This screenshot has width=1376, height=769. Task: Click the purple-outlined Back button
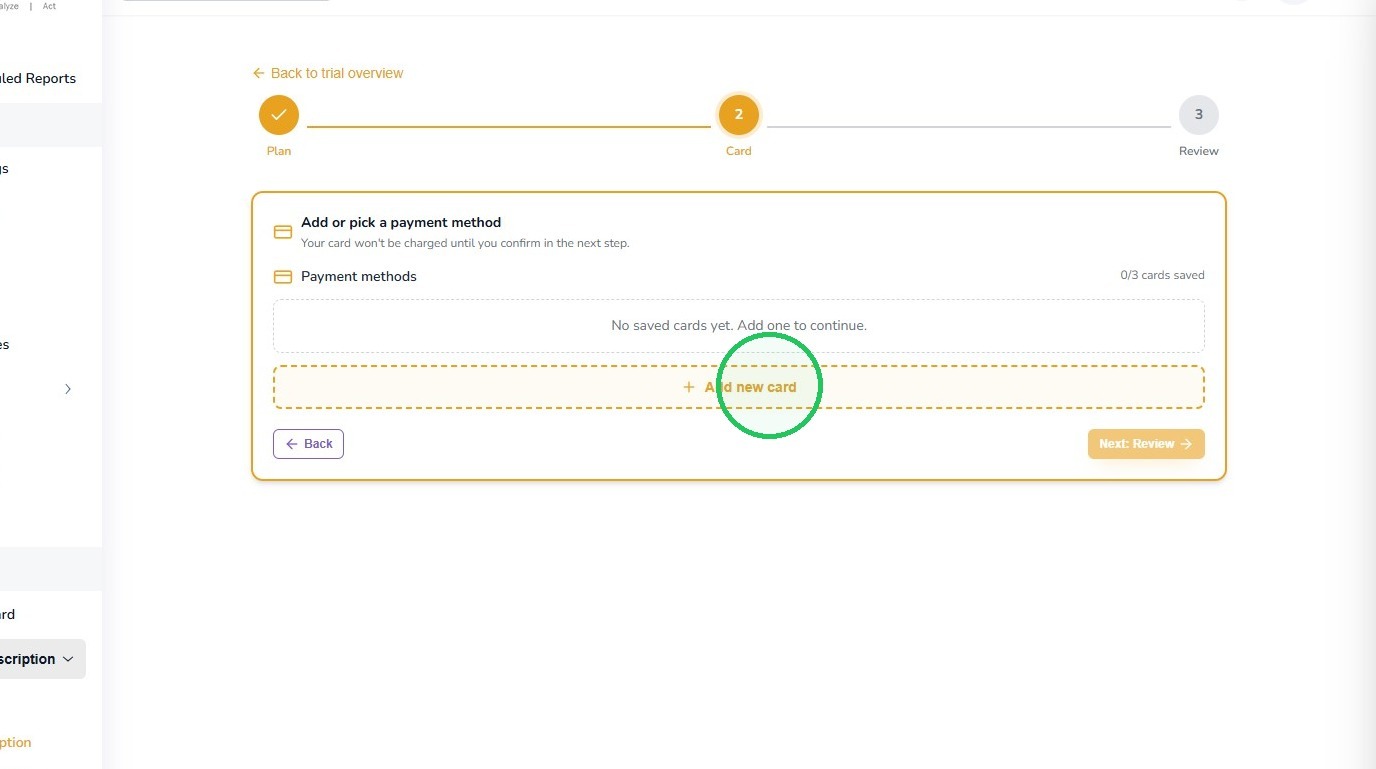(308, 444)
